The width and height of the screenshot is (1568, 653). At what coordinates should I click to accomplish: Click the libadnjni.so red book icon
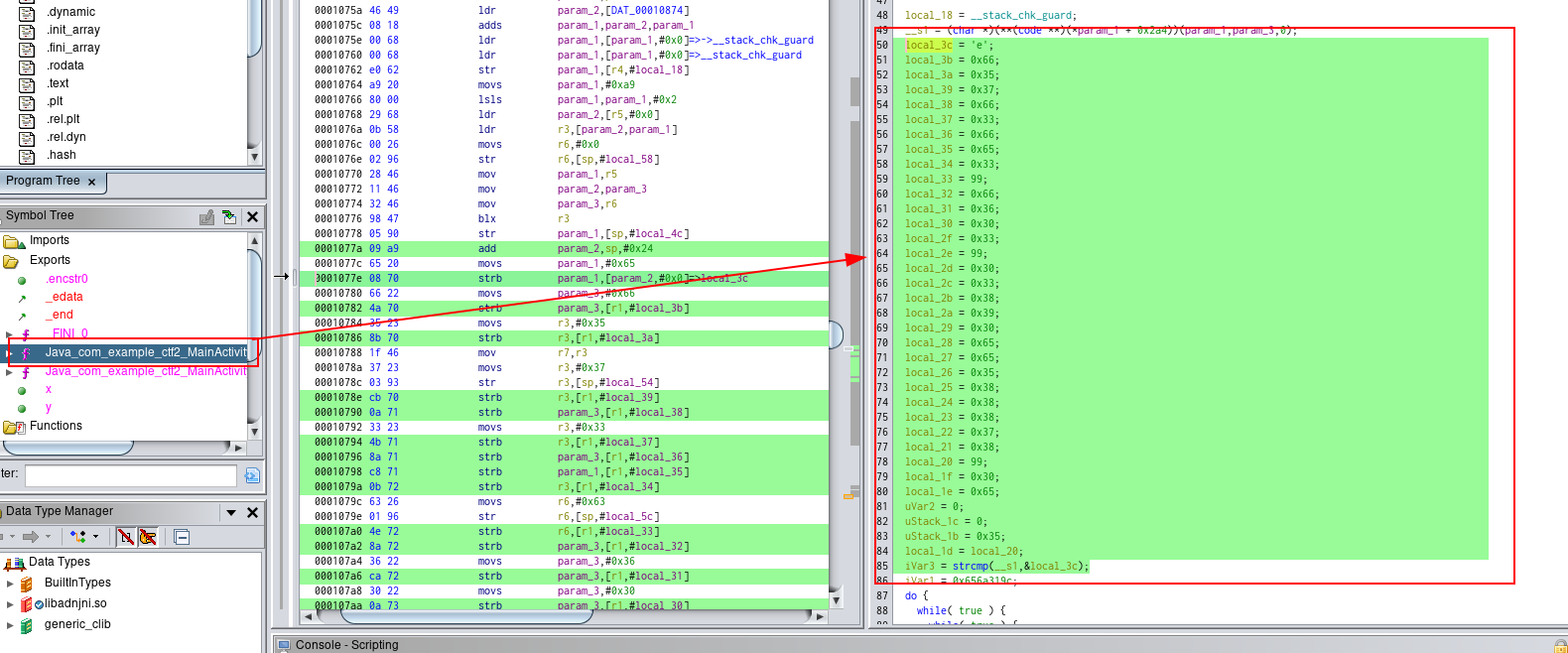[27, 604]
